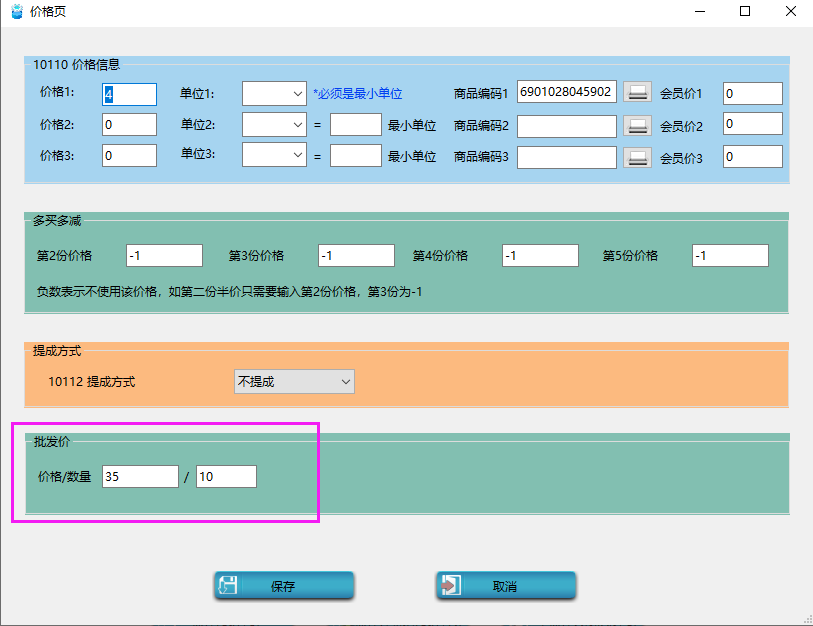Click the 会员价2 input field
Viewport: 813px width, 626px height.
[752, 124]
